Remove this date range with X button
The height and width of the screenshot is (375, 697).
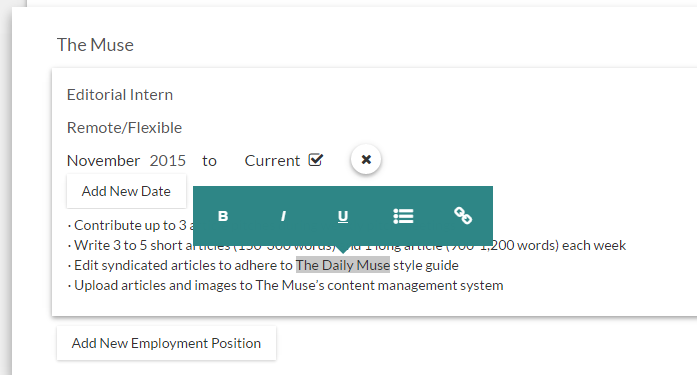click(366, 160)
